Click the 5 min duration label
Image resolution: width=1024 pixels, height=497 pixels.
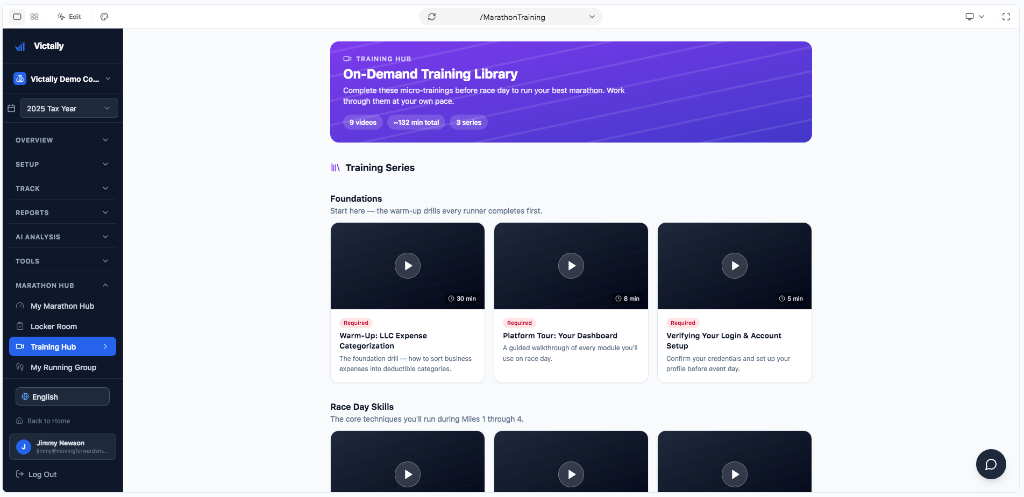pyautogui.click(x=791, y=298)
